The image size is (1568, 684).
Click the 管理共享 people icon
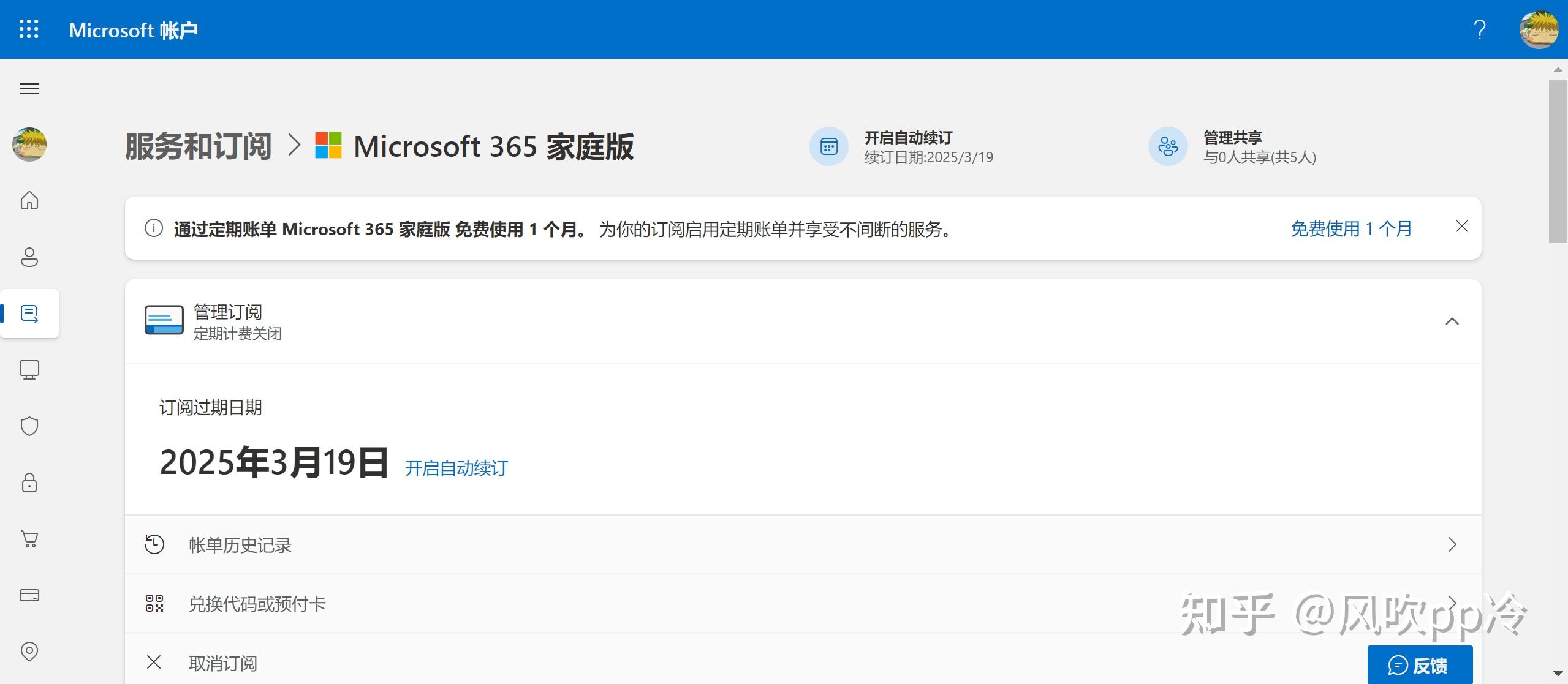(x=1168, y=146)
